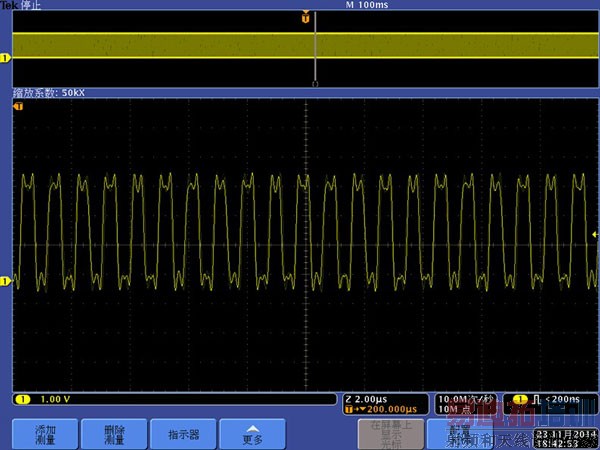This screenshot has height=450, width=600.
Task: Click the 配置 (Configure) button
Action: click(459, 434)
